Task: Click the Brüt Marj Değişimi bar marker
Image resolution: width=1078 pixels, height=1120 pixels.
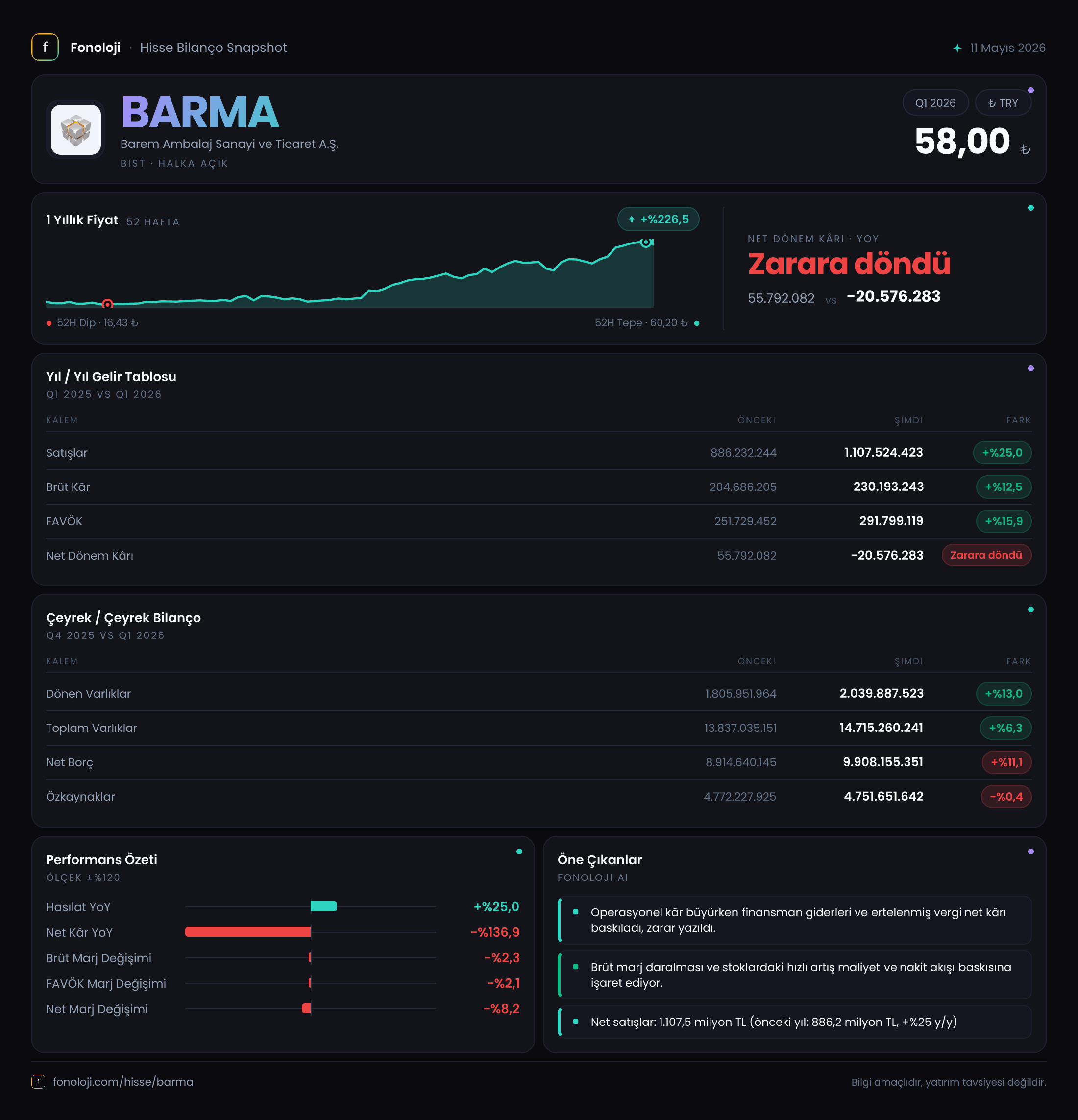Action: point(310,957)
